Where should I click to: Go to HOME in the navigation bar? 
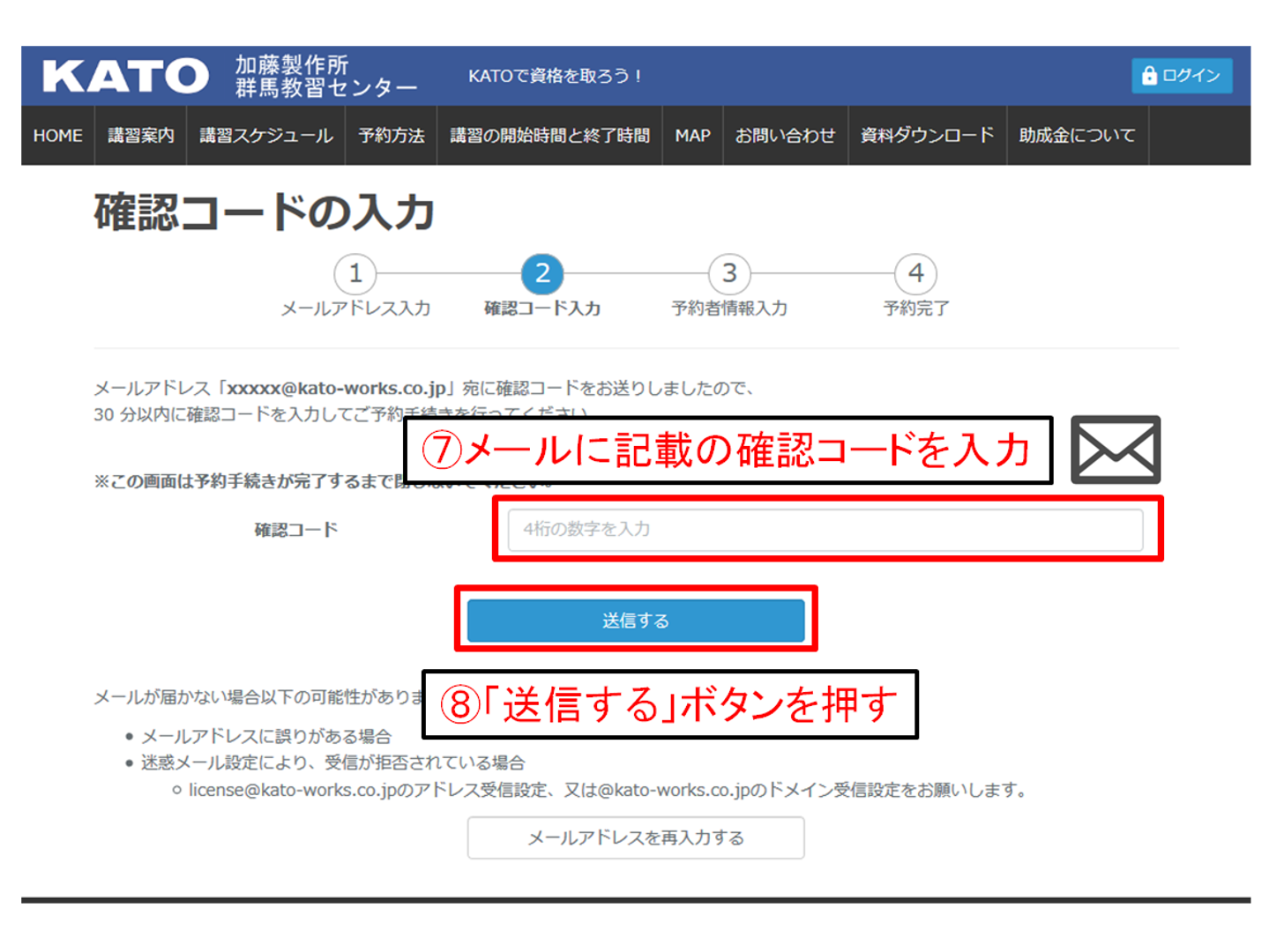(58, 136)
